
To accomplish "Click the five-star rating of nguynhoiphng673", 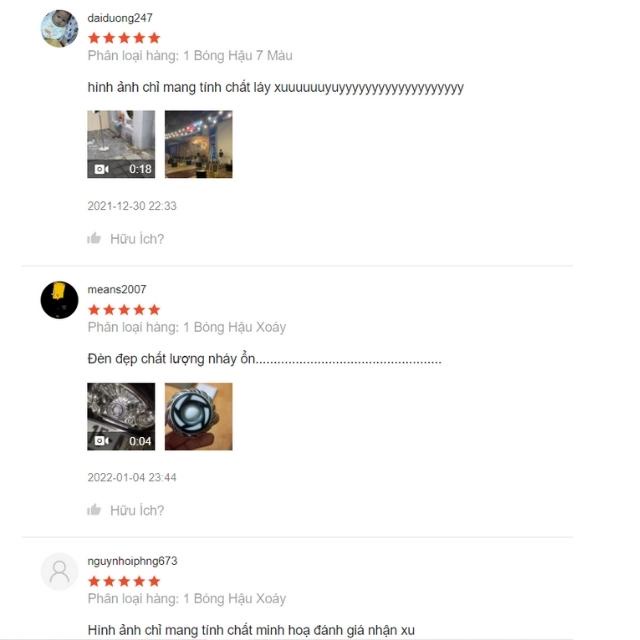I will [x=124, y=581].
